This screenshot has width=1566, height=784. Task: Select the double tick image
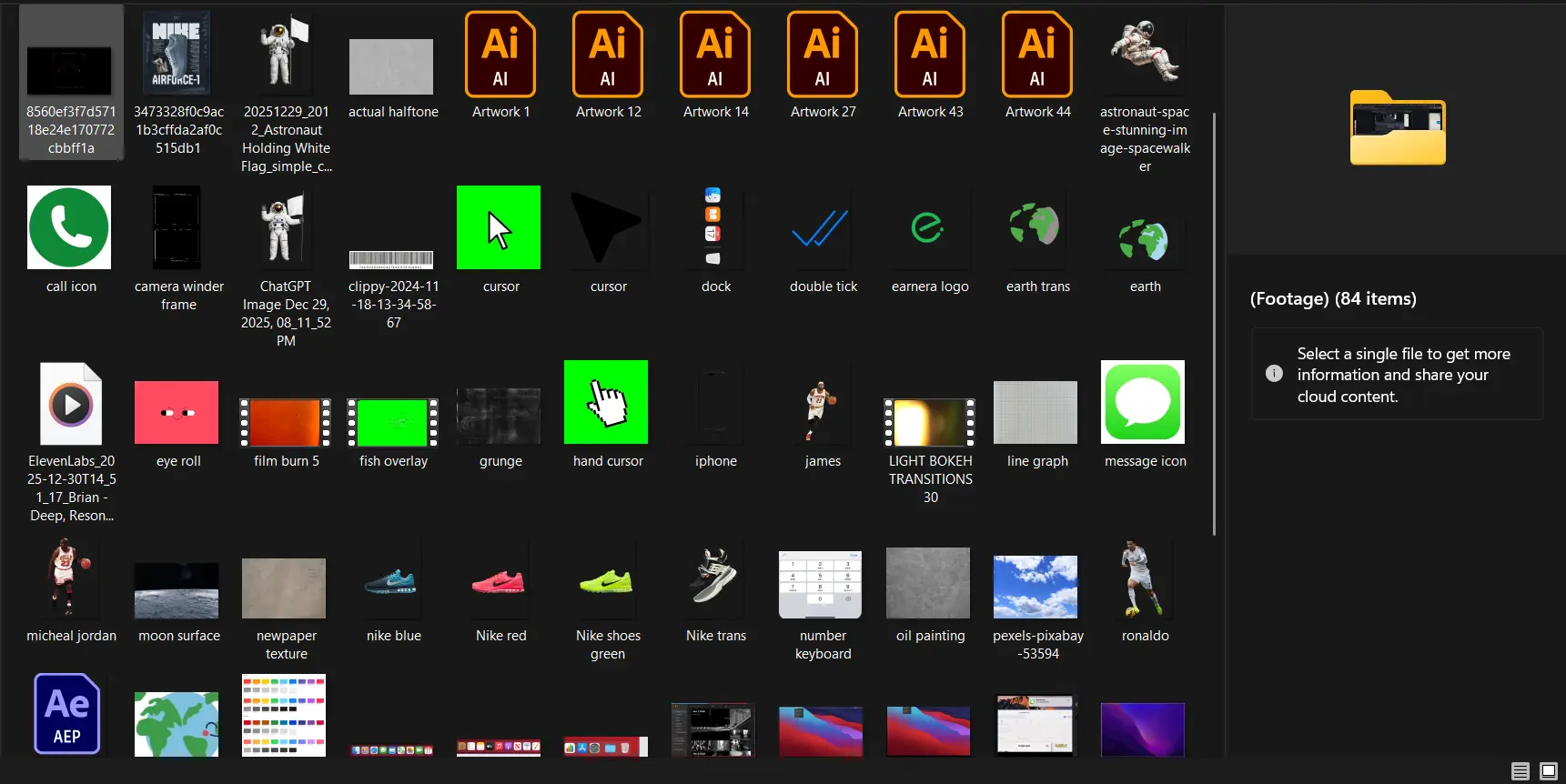(821, 227)
